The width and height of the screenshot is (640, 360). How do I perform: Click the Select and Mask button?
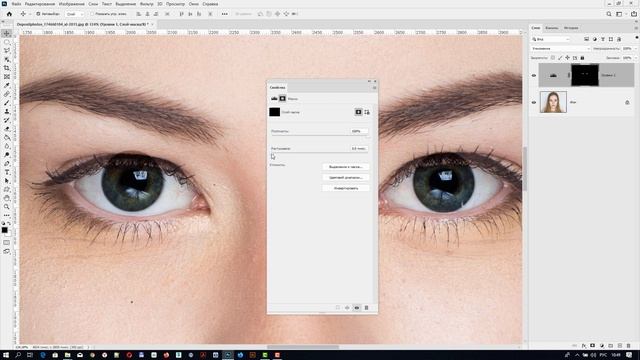pyautogui.click(x=345, y=167)
